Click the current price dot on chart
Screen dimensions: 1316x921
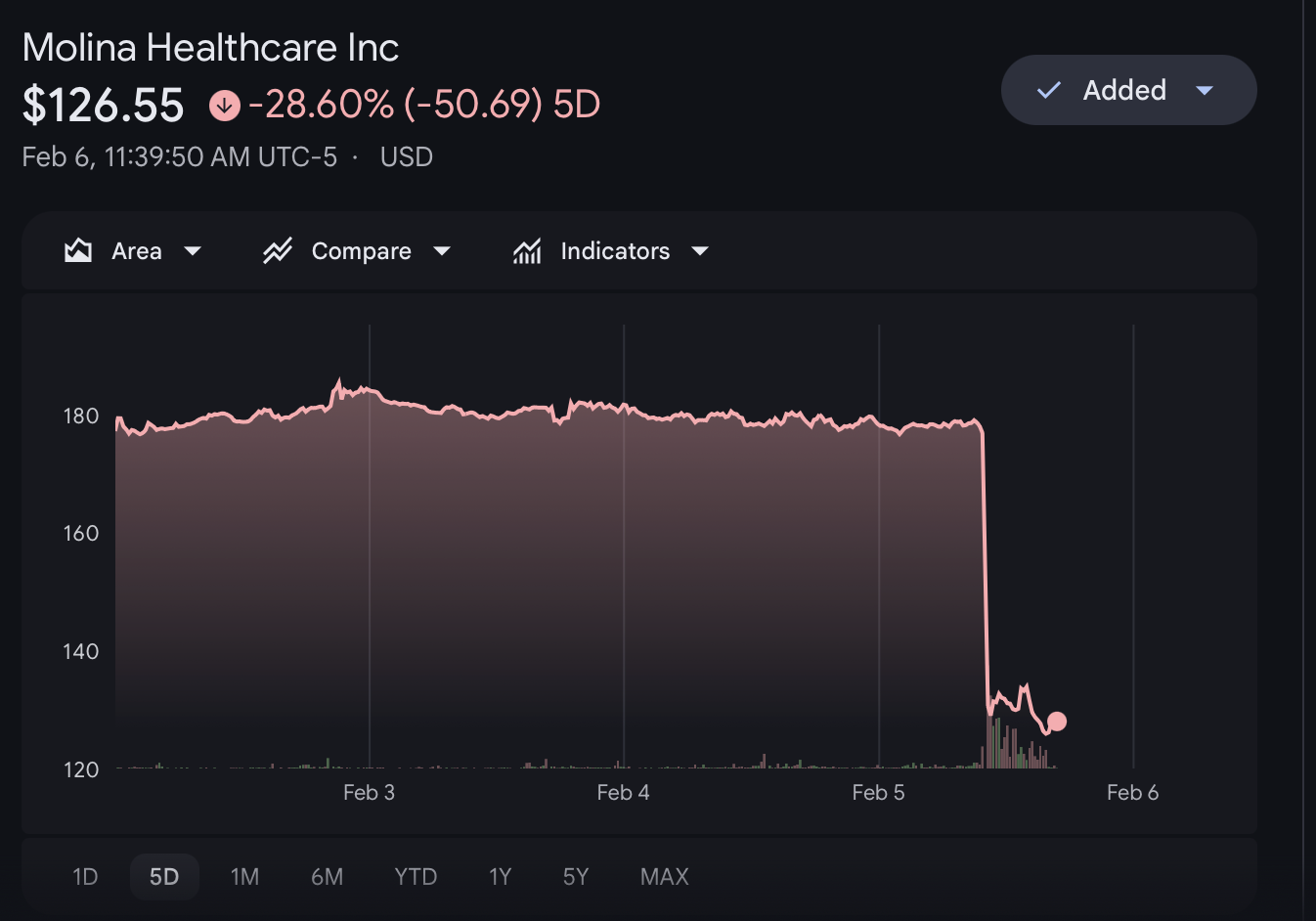[1057, 722]
